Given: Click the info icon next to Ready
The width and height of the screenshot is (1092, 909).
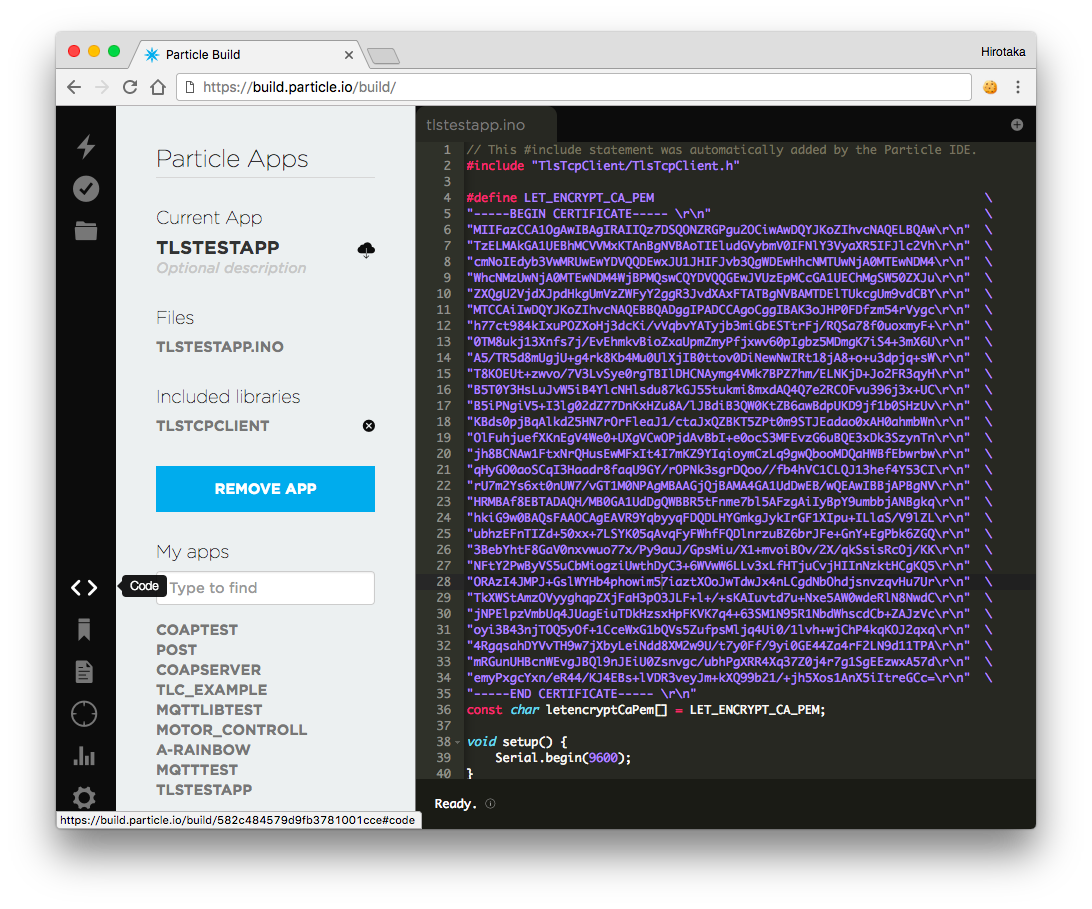Looking at the screenshot, I should 490,804.
